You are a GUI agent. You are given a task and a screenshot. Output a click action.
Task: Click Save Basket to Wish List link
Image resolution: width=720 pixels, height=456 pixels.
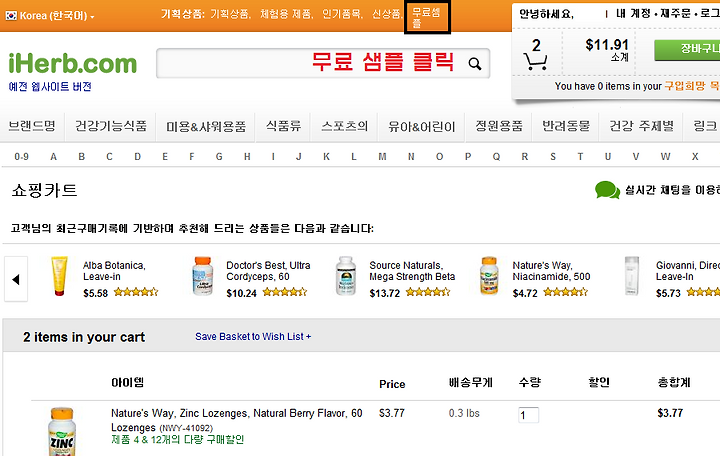coord(253,337)
